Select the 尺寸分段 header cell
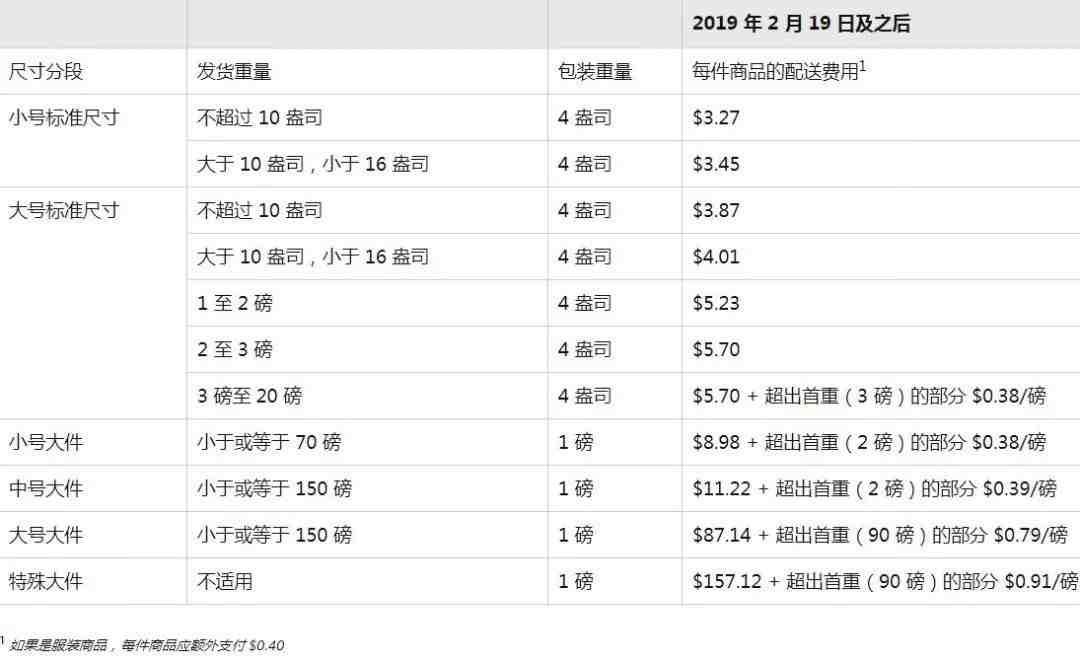This screenshot has width=1080, height=663. (45, 72)
